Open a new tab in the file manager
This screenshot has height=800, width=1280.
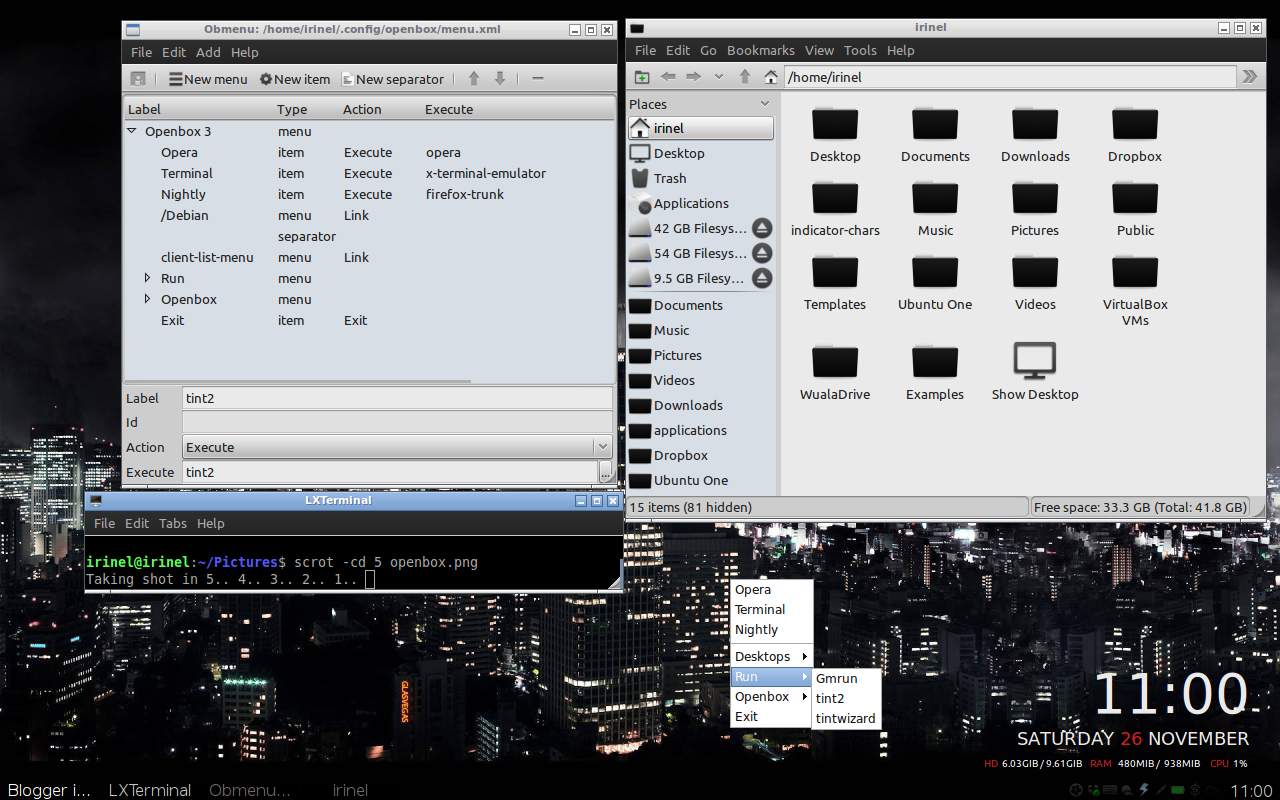point(641,76)
